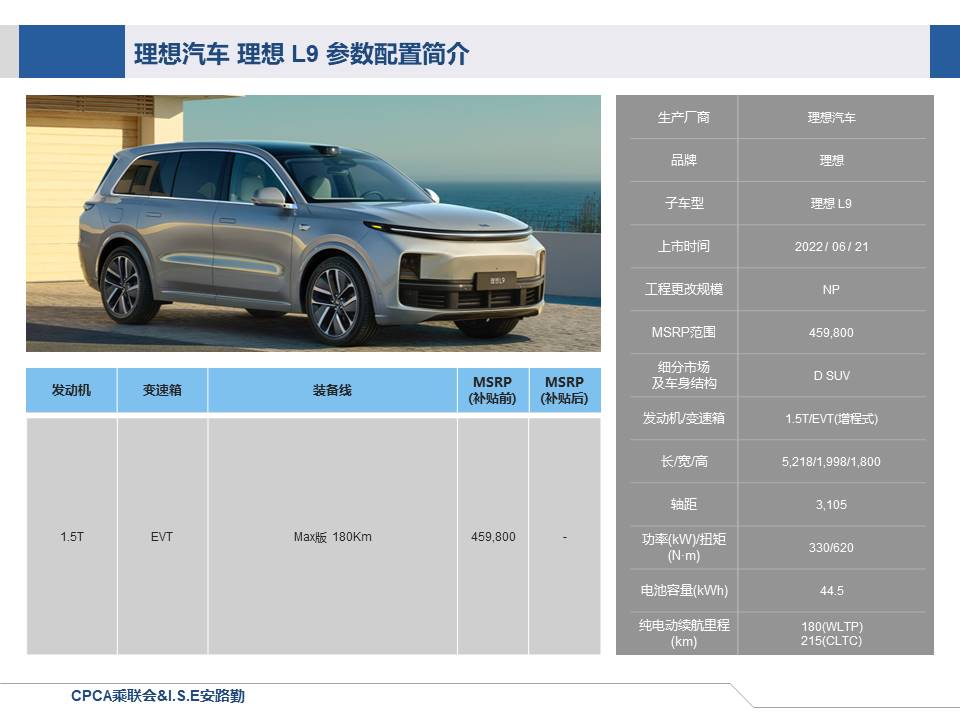Click the NP value

831,289
